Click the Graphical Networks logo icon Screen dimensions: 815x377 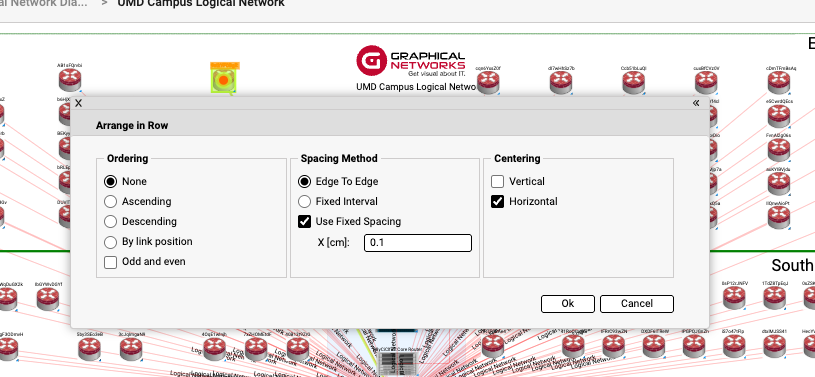371,60
